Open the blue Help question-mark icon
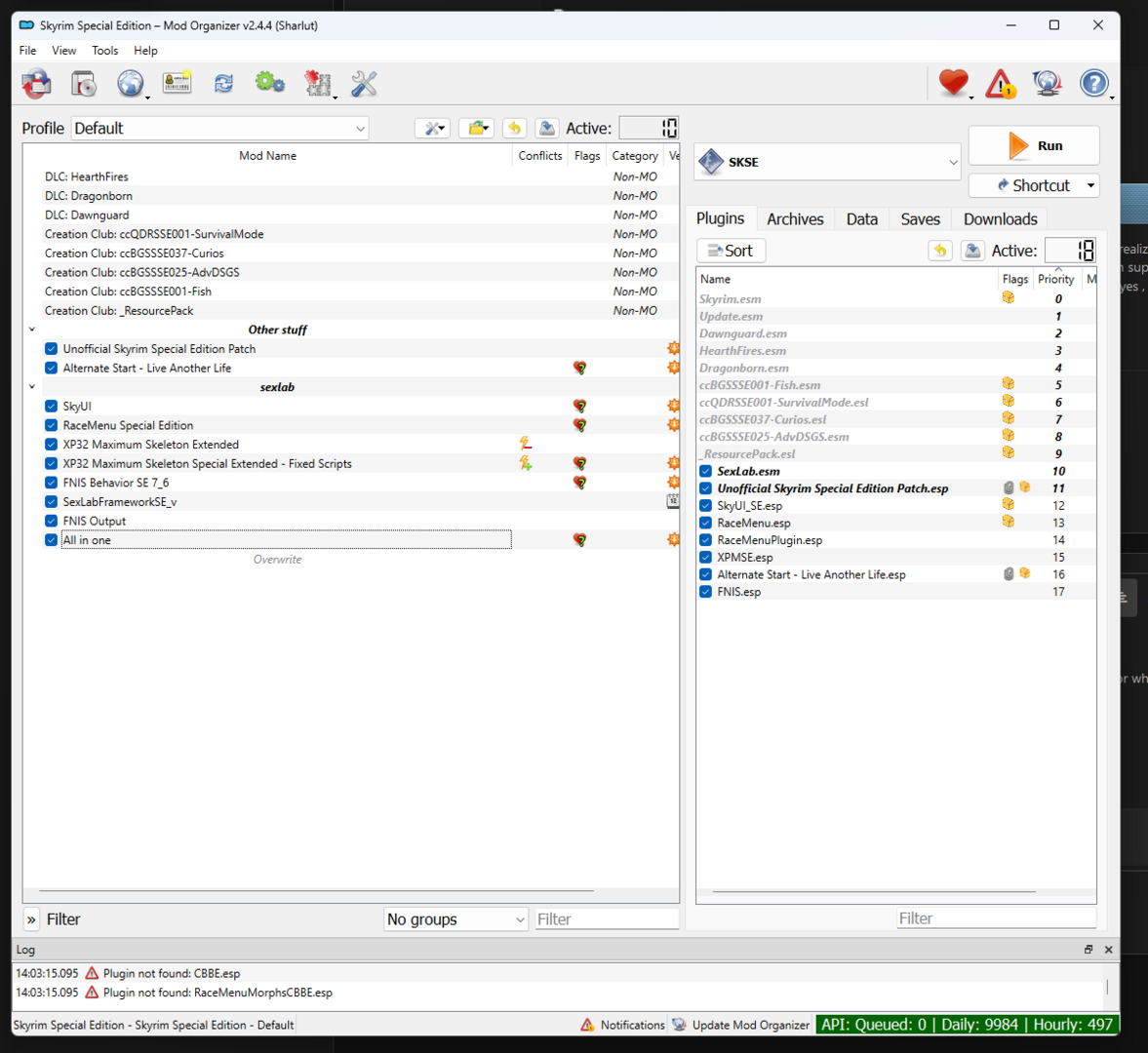1148x1053 pixels. pyautogui.click(x=1093, y=83)
